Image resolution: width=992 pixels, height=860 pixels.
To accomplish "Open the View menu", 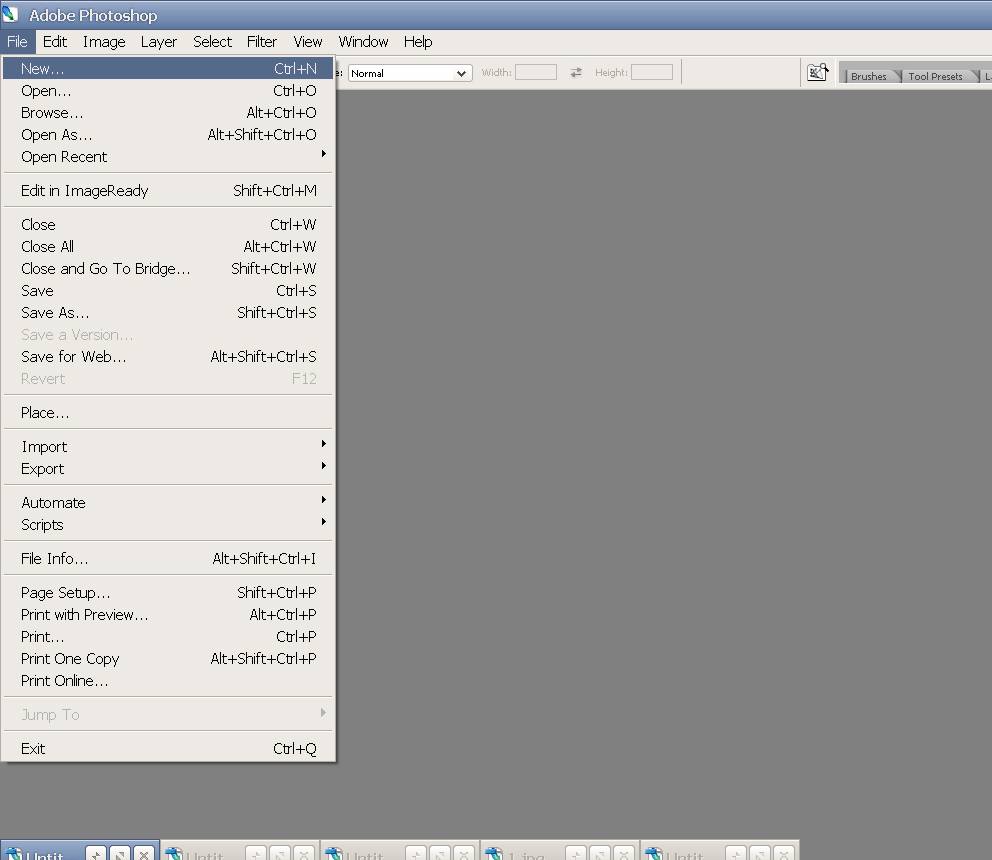I will (x=308, y=42).
